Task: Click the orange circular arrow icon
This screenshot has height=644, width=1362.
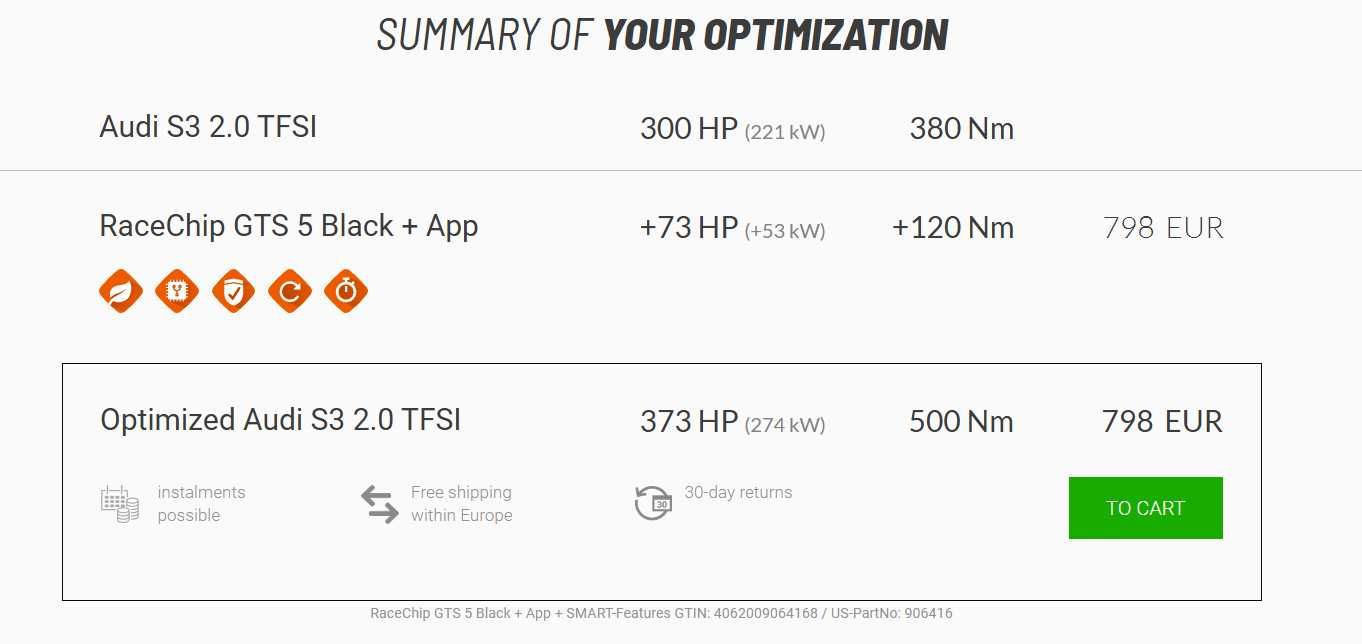Action: tap(290, 291)
